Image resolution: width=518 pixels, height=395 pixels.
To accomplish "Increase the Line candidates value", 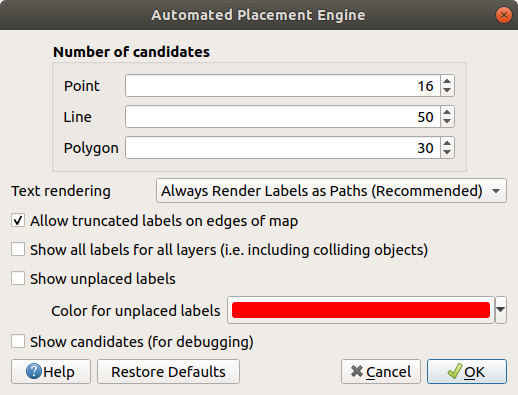I will pos(447,112).
